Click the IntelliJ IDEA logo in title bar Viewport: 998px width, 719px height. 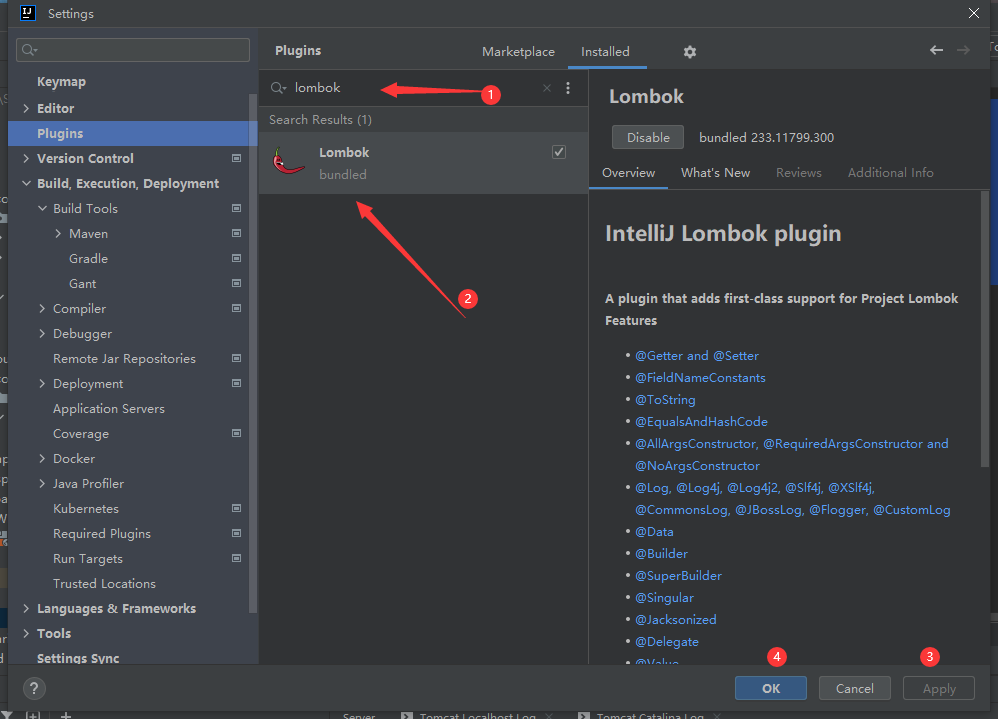point(28,13)
